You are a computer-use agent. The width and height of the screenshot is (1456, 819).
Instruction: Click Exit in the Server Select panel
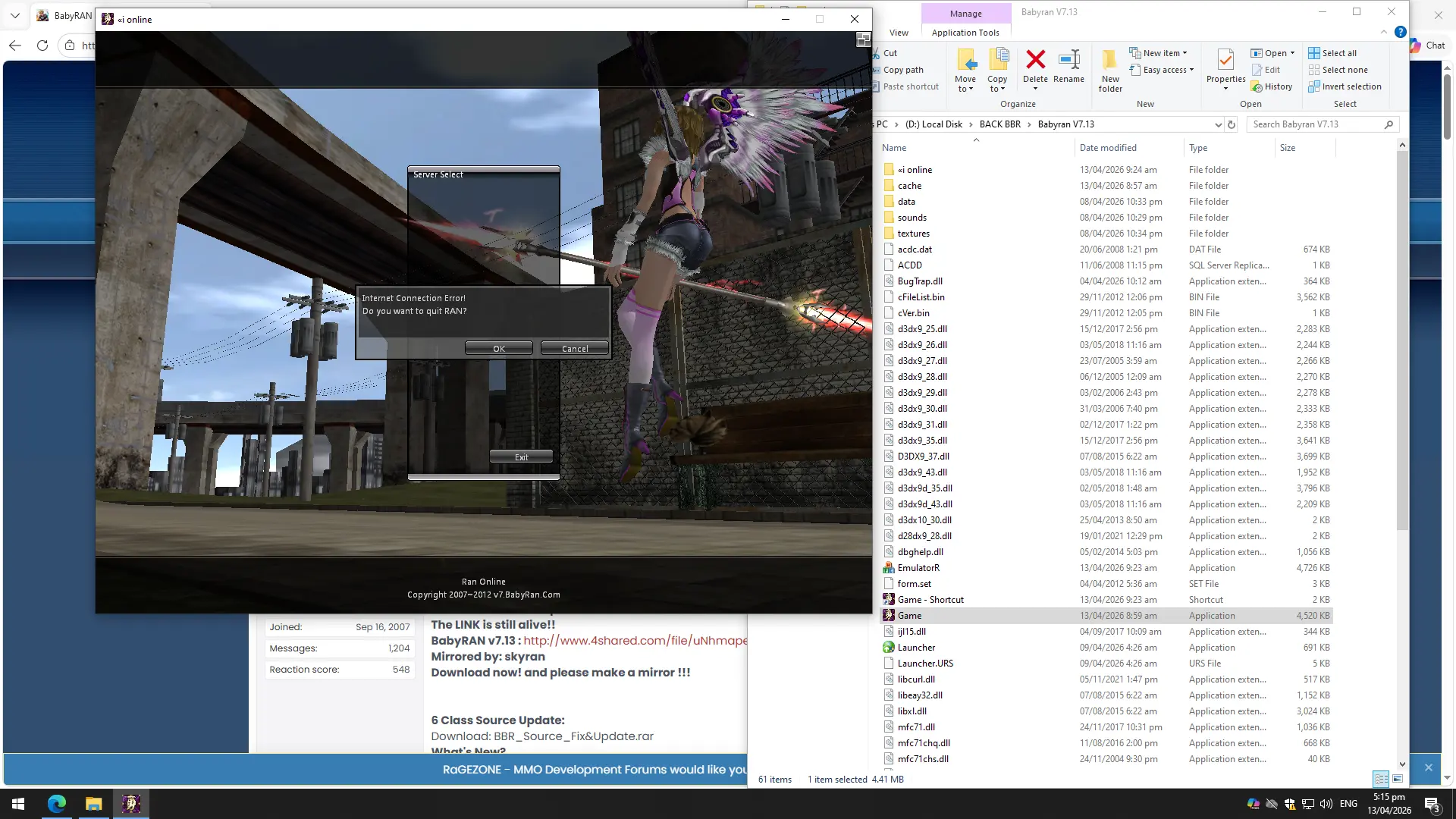pos(521,457)
